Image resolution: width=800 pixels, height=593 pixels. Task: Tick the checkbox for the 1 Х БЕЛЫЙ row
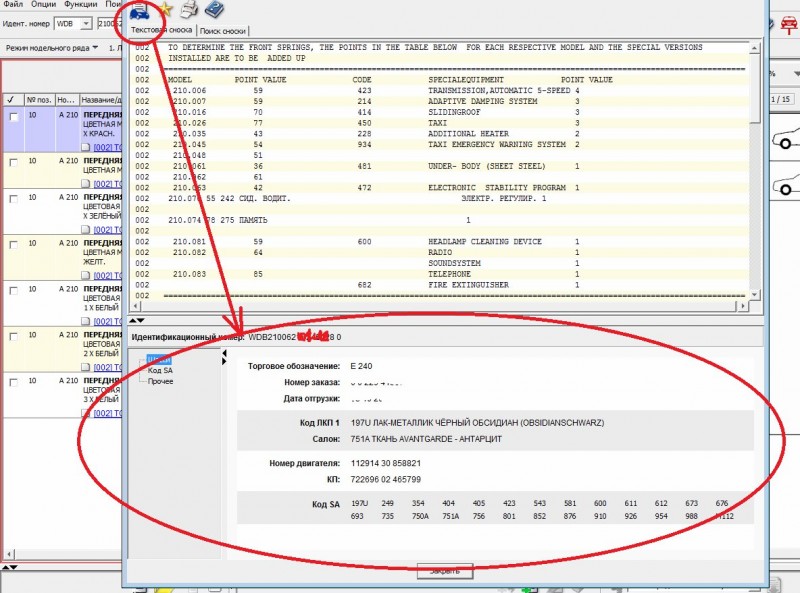click(x=14, y=290)
